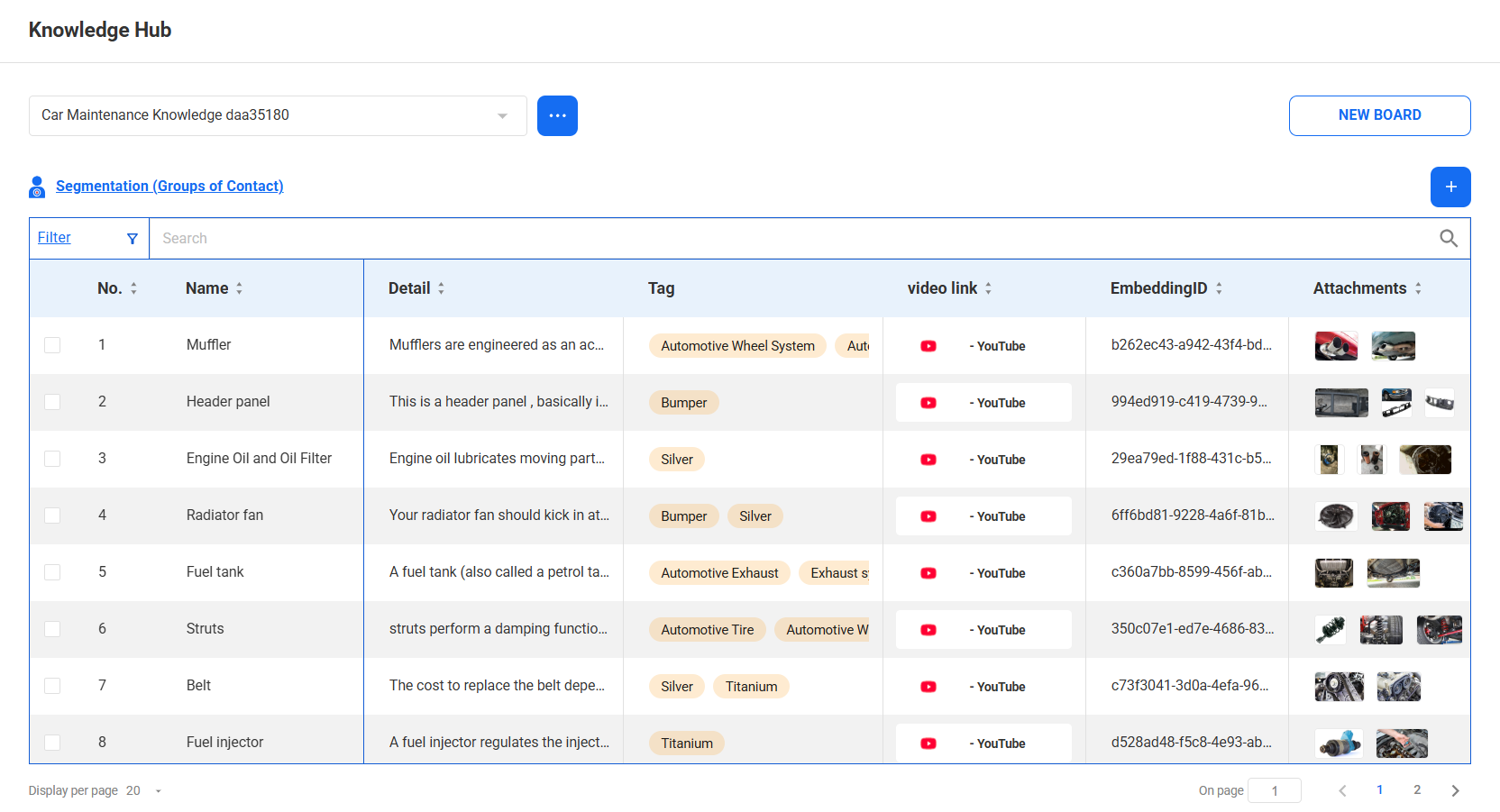This screenshot has width=1500, height=812.
Task: Go to next page with right arrow
Action: tap(1454, 790)
